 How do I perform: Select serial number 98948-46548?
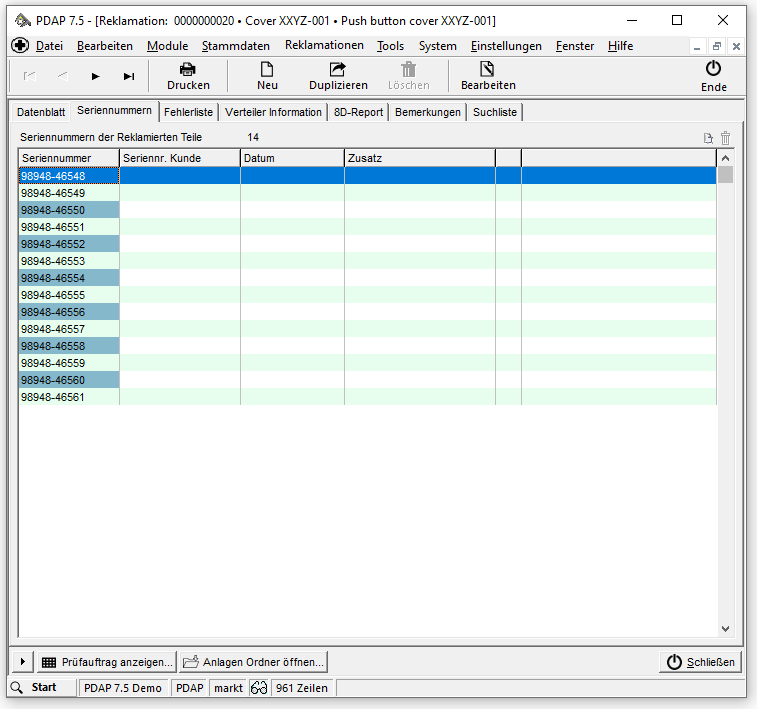click(x=69, y=176)
